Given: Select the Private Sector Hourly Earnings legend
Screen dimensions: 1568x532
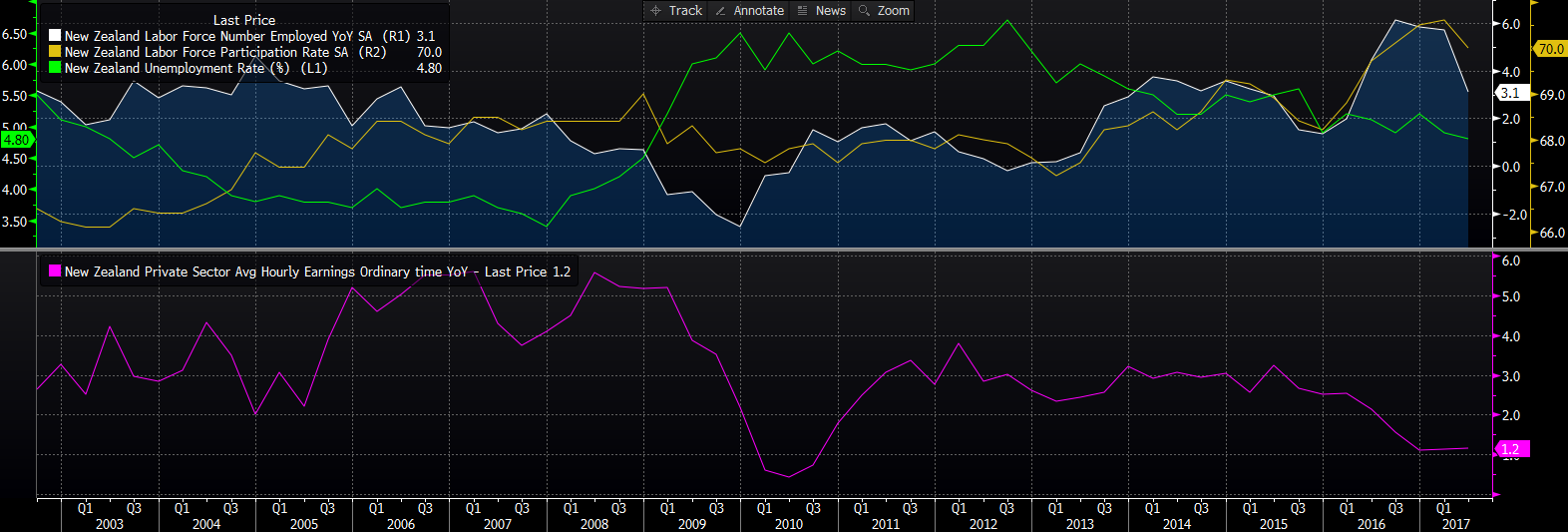Looking at the screenshot, I should (x=317, y=271).
